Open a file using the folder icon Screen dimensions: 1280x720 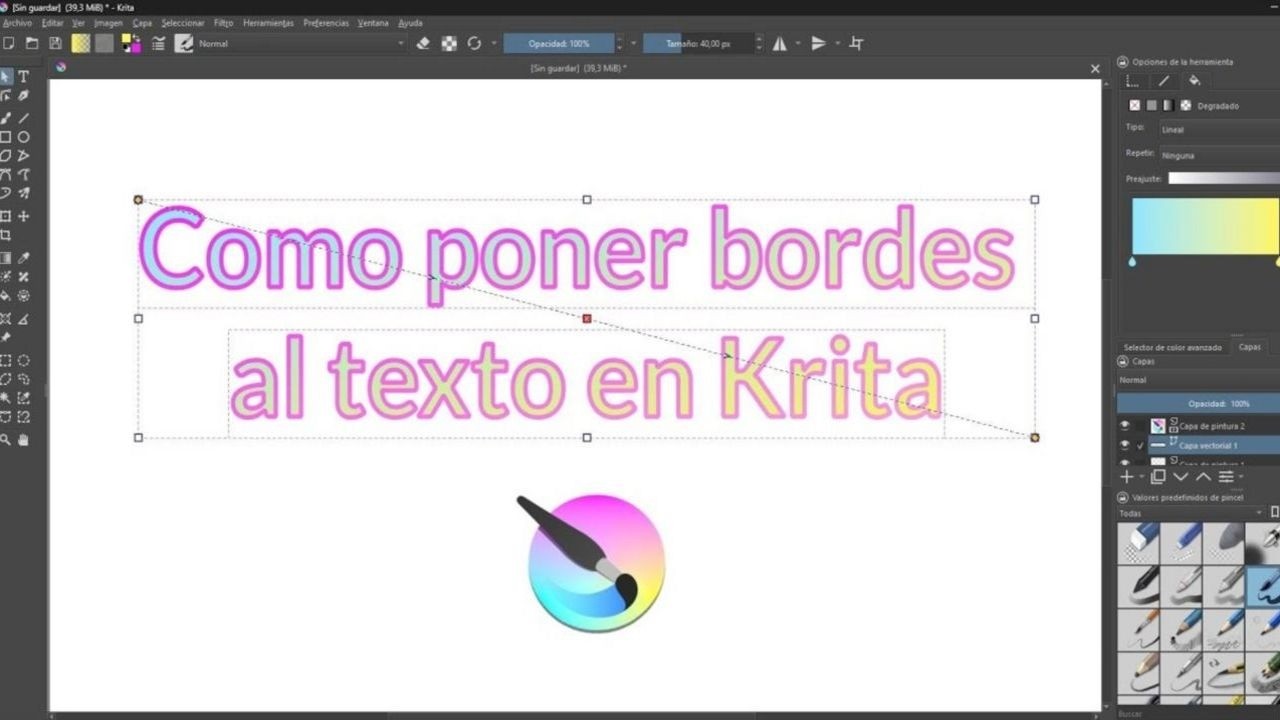(32, 43)
